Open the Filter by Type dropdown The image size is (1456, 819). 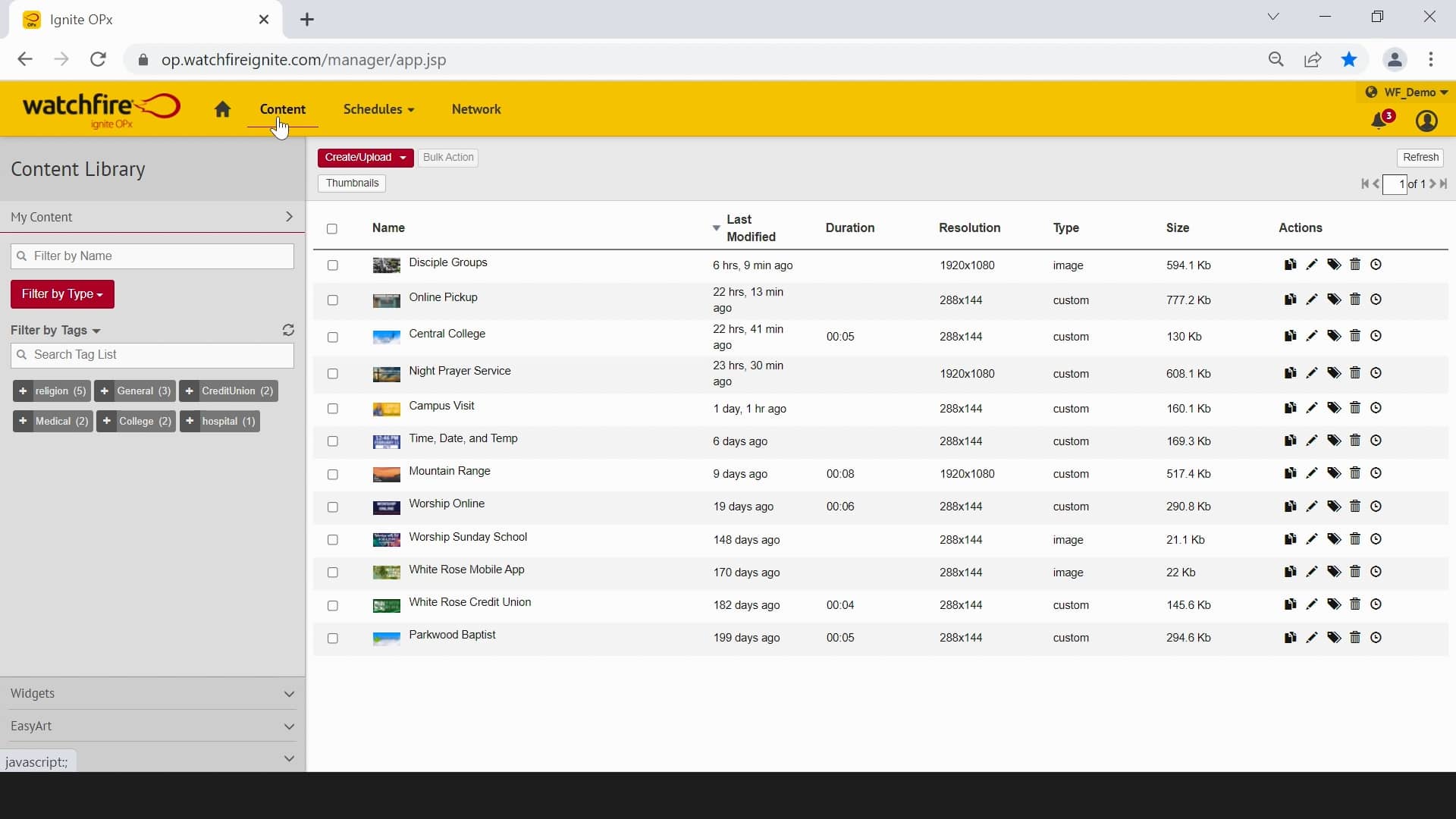tap(62, 294)
